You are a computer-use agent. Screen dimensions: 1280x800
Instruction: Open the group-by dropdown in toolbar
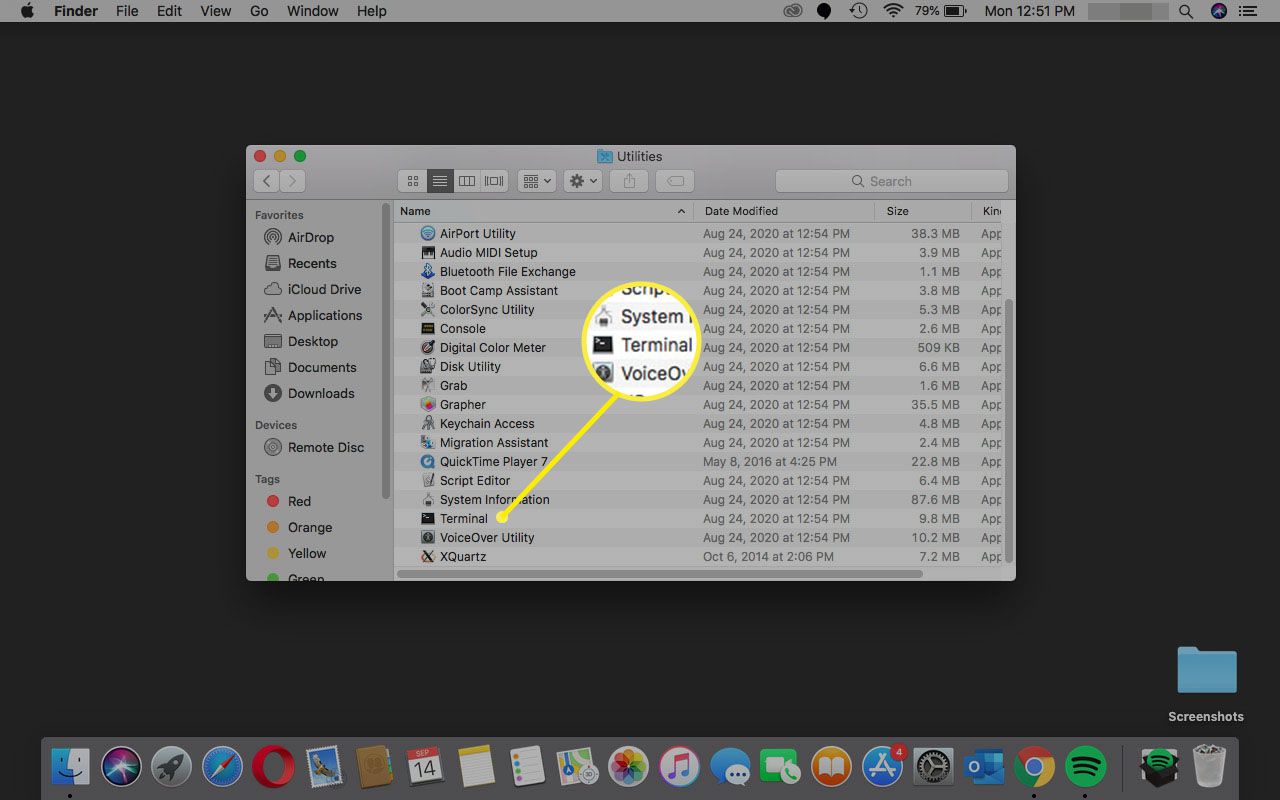[x=537, y=181]
